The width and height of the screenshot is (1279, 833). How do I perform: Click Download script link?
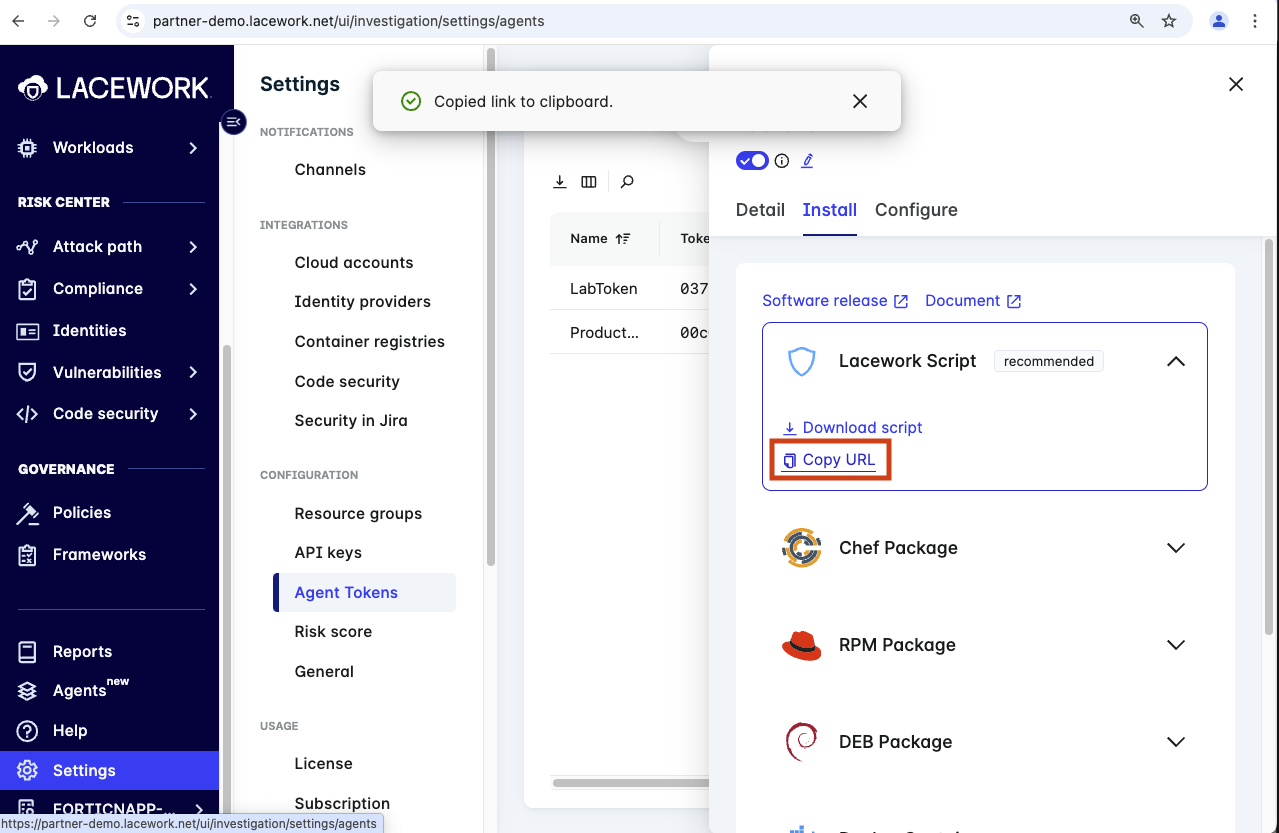[852, 428]
